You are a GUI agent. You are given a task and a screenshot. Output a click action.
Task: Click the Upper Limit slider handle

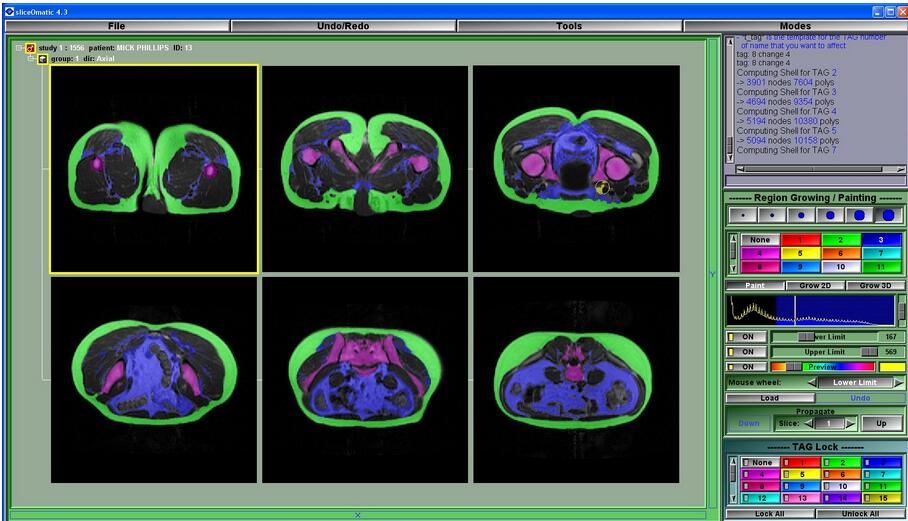869,352
